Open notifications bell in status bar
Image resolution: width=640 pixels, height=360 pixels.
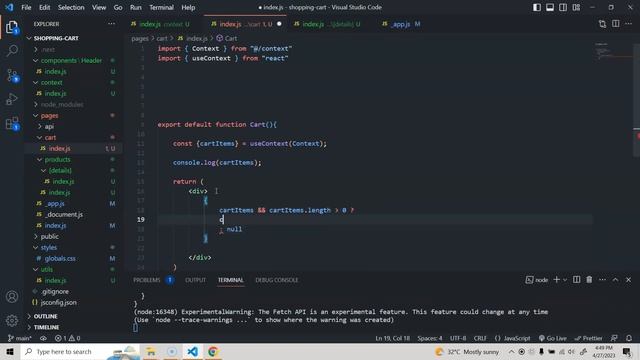click(629, 338)
